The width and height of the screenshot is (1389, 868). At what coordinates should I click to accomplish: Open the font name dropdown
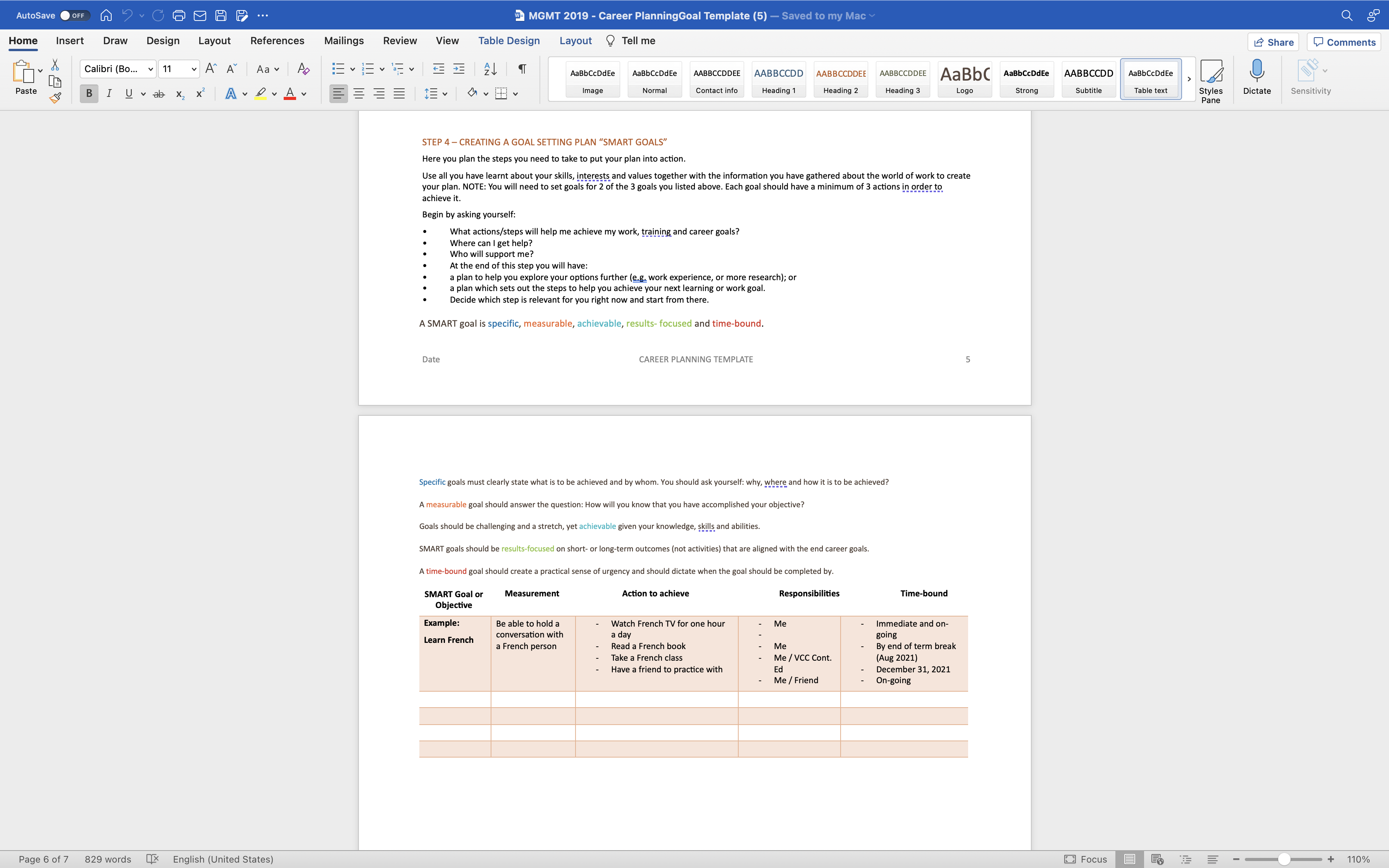150,69
